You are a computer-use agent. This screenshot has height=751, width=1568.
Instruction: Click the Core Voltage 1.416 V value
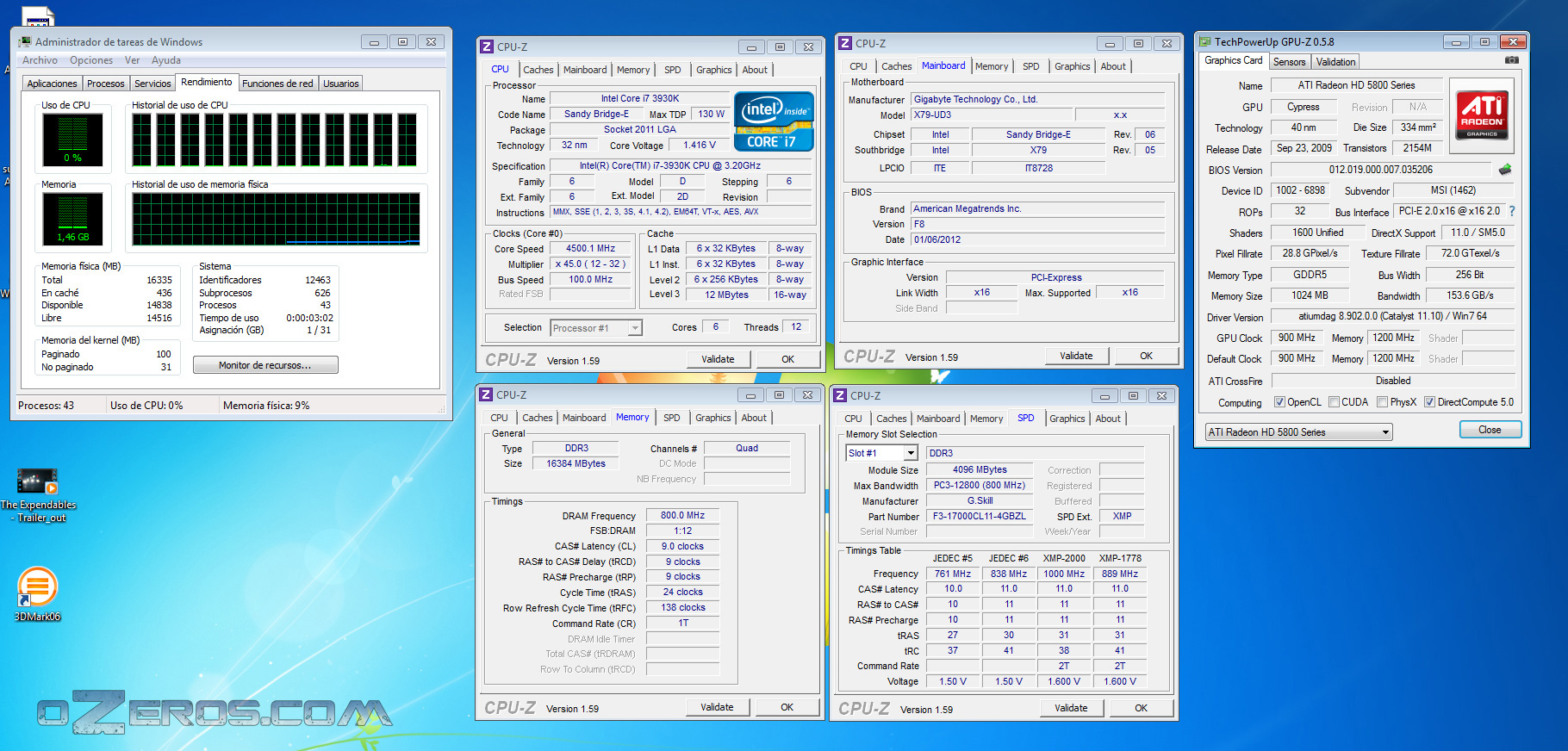pyautogui.click(x=699, y=145)
